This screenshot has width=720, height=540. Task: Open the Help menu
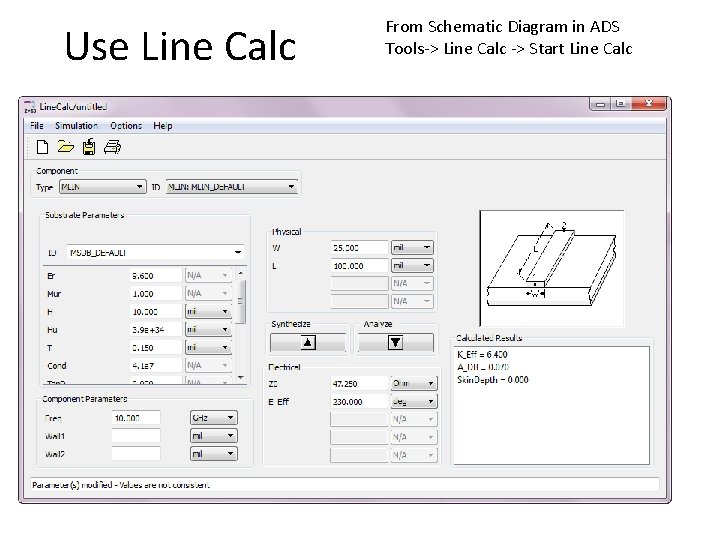click(163, 126)
